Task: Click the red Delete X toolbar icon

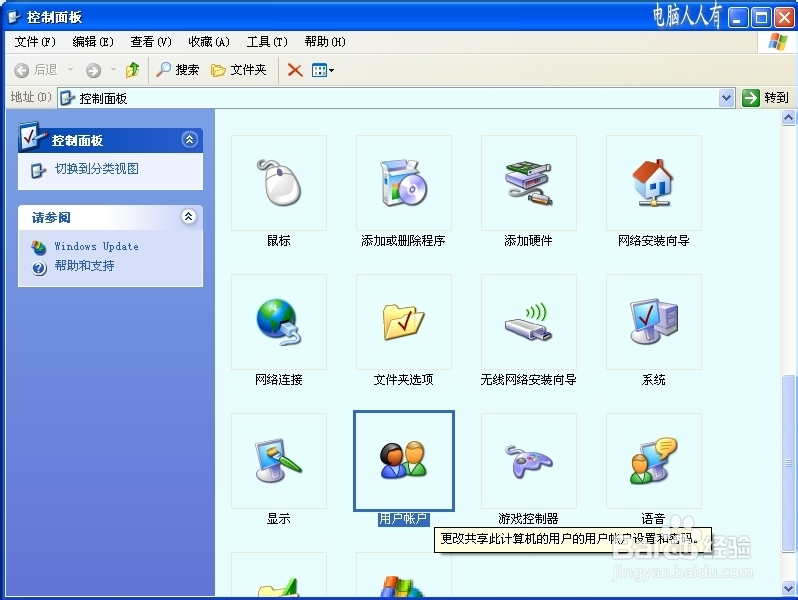Action: coord(295,70)
